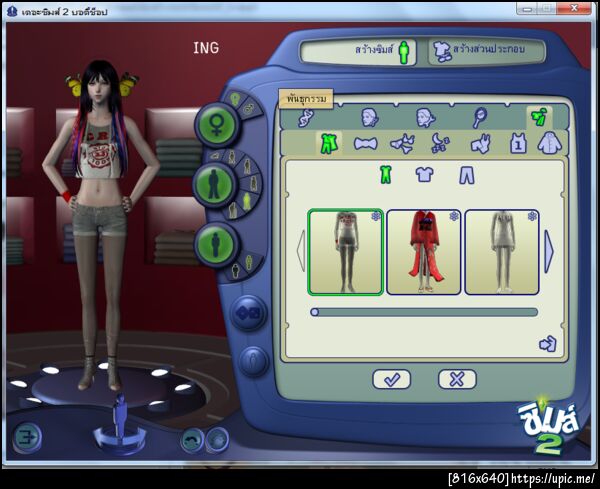Select the winter coat outerwear category
The image size is (600, 489).
549,143
